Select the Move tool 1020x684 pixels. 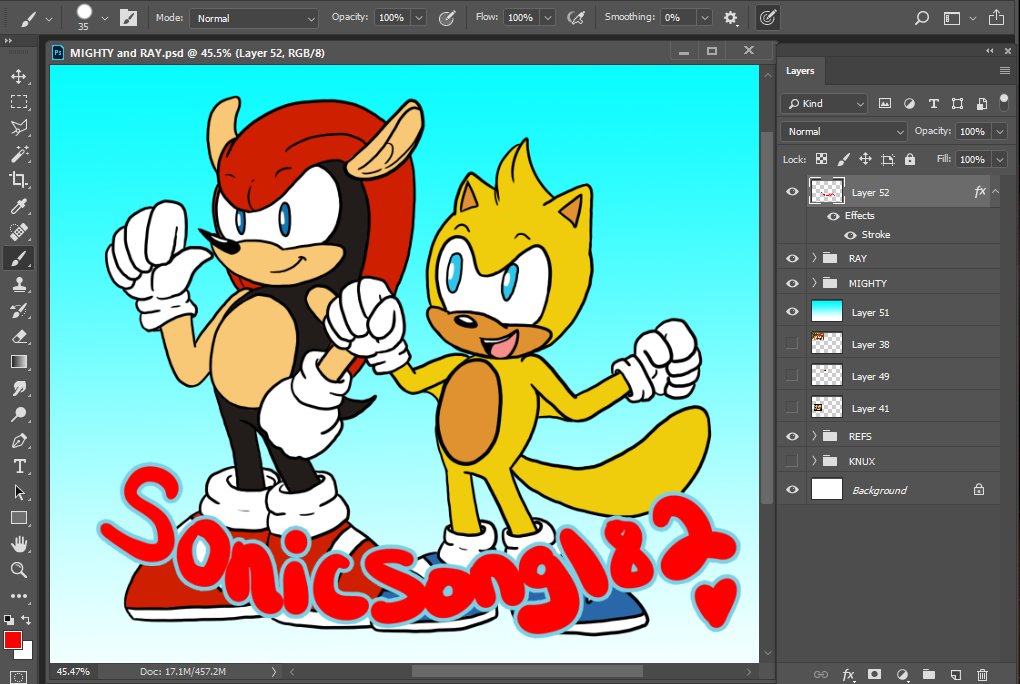pos(19,76)
